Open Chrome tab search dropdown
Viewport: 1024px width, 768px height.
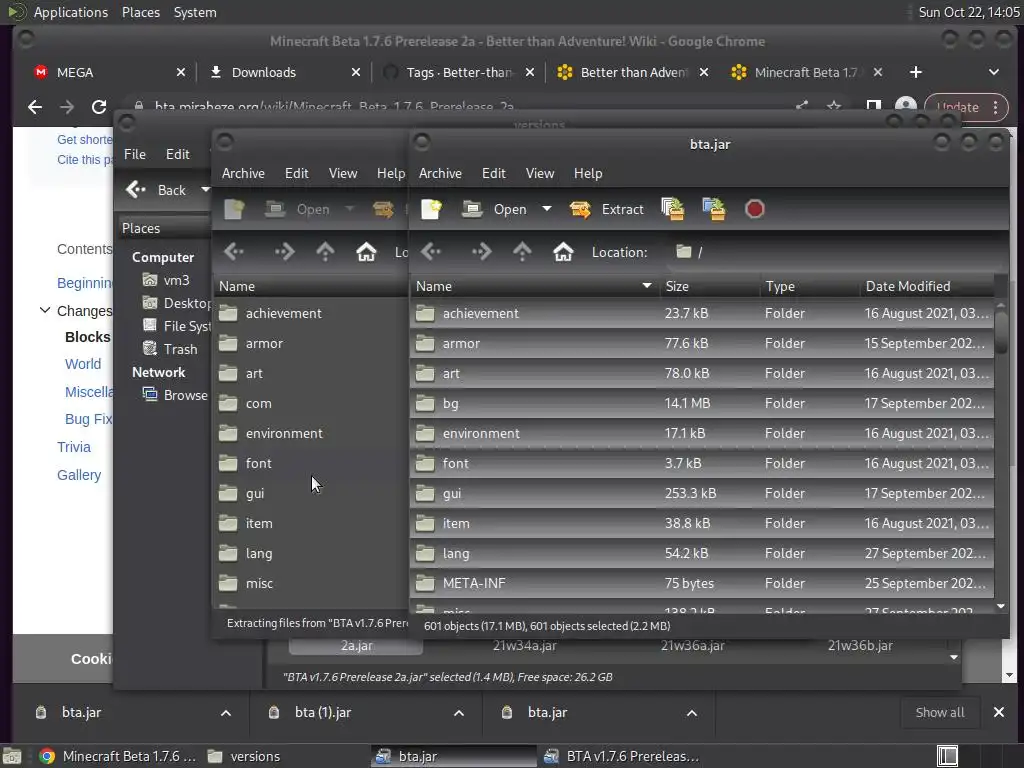click(x=993, y=72)
